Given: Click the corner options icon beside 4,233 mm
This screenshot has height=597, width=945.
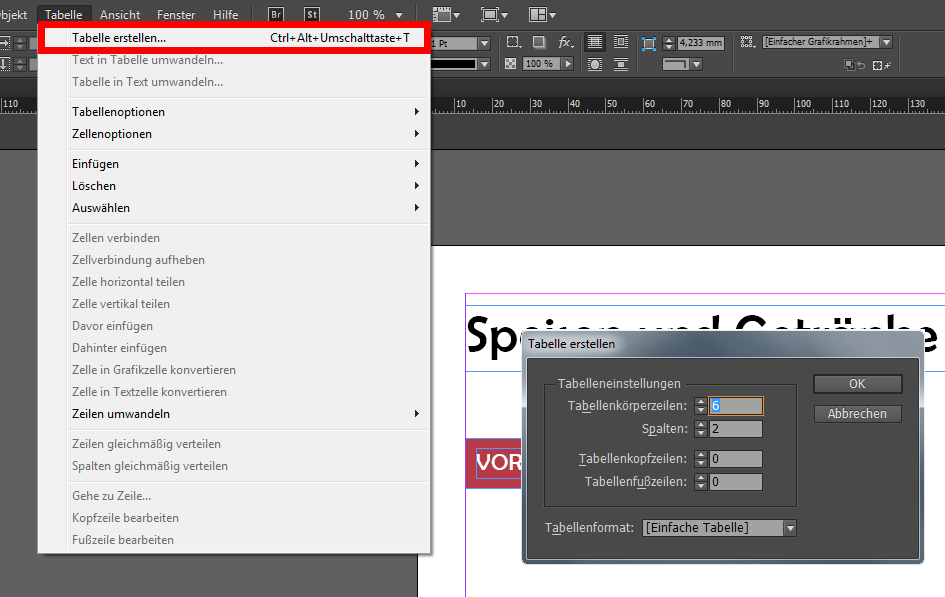Looking at the screenshot, I should (x=648, y=43).
